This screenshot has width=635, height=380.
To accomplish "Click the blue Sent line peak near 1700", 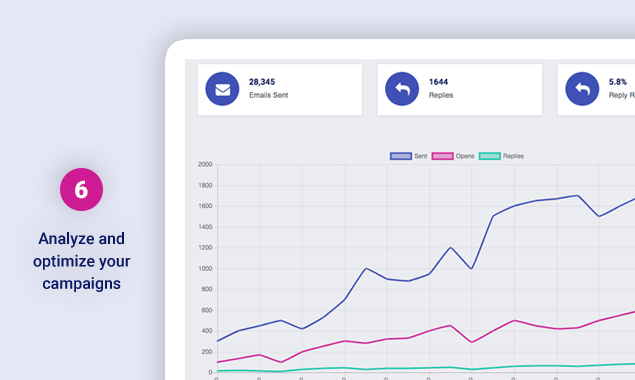I will coord(577,196).
